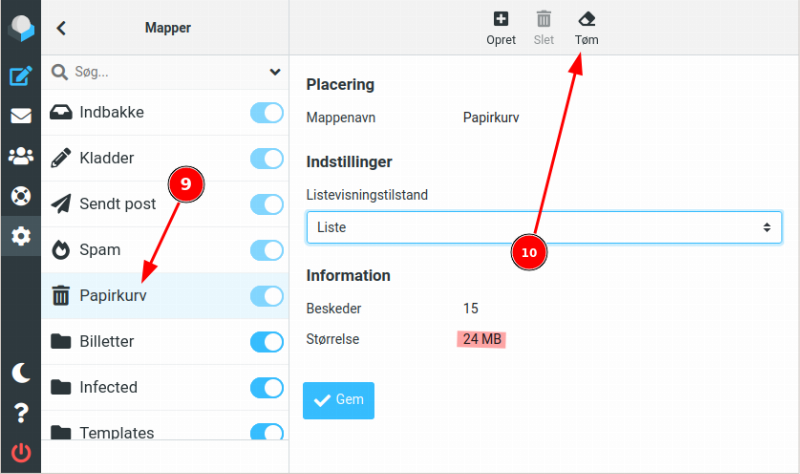Click Tøm to empty the folder

586,27
